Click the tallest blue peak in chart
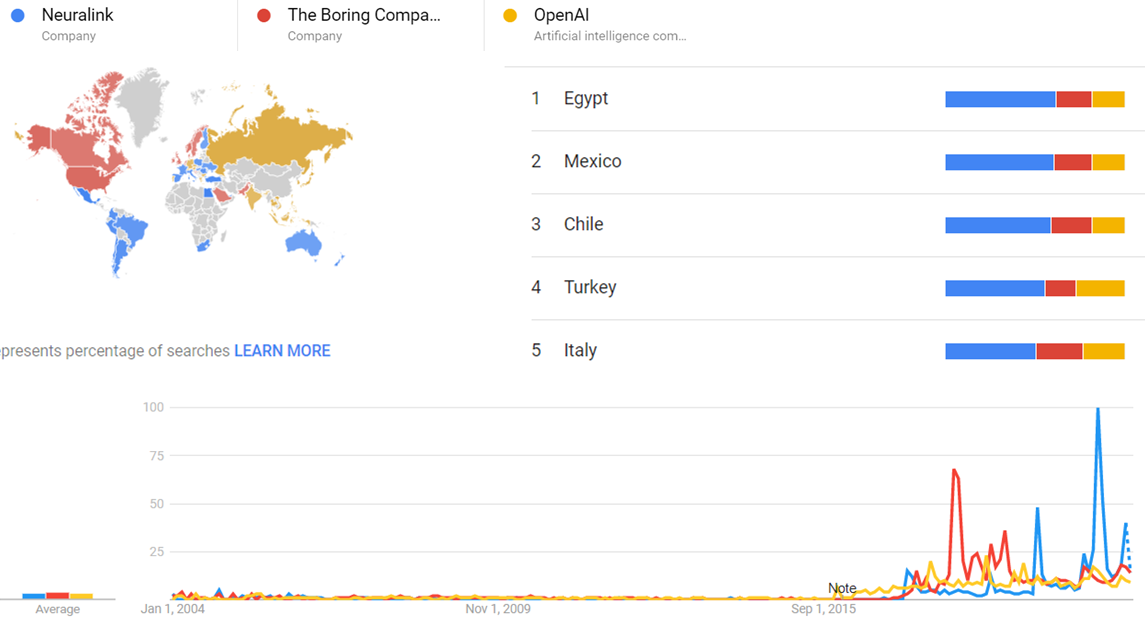This screenshot has width=1145, height=627. [1098, 412]
